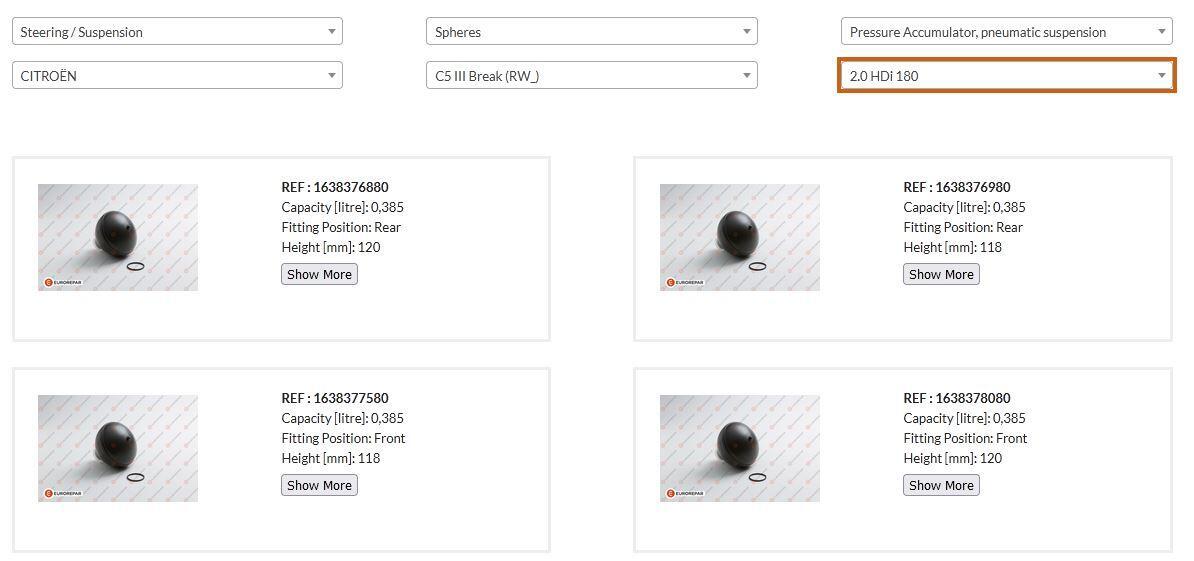Open the CITROËN make dropdown
The height and width of the screenshot is (561, 1194).
click(x=177, y=75)
